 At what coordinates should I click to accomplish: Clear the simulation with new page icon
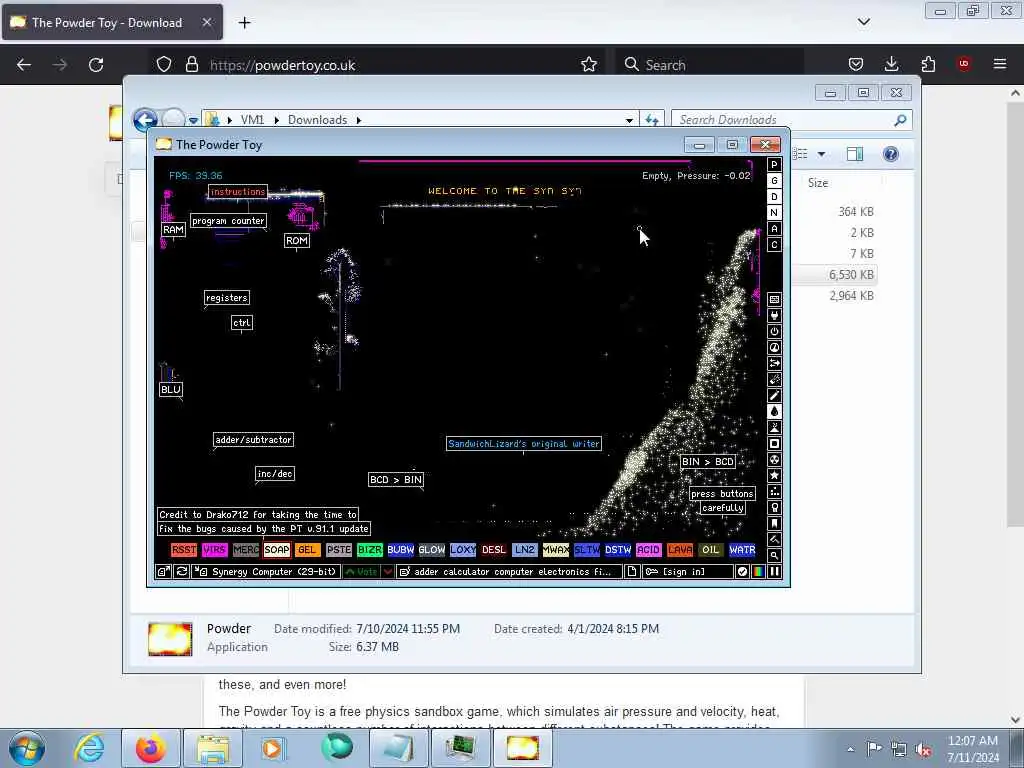coord(632,571)
